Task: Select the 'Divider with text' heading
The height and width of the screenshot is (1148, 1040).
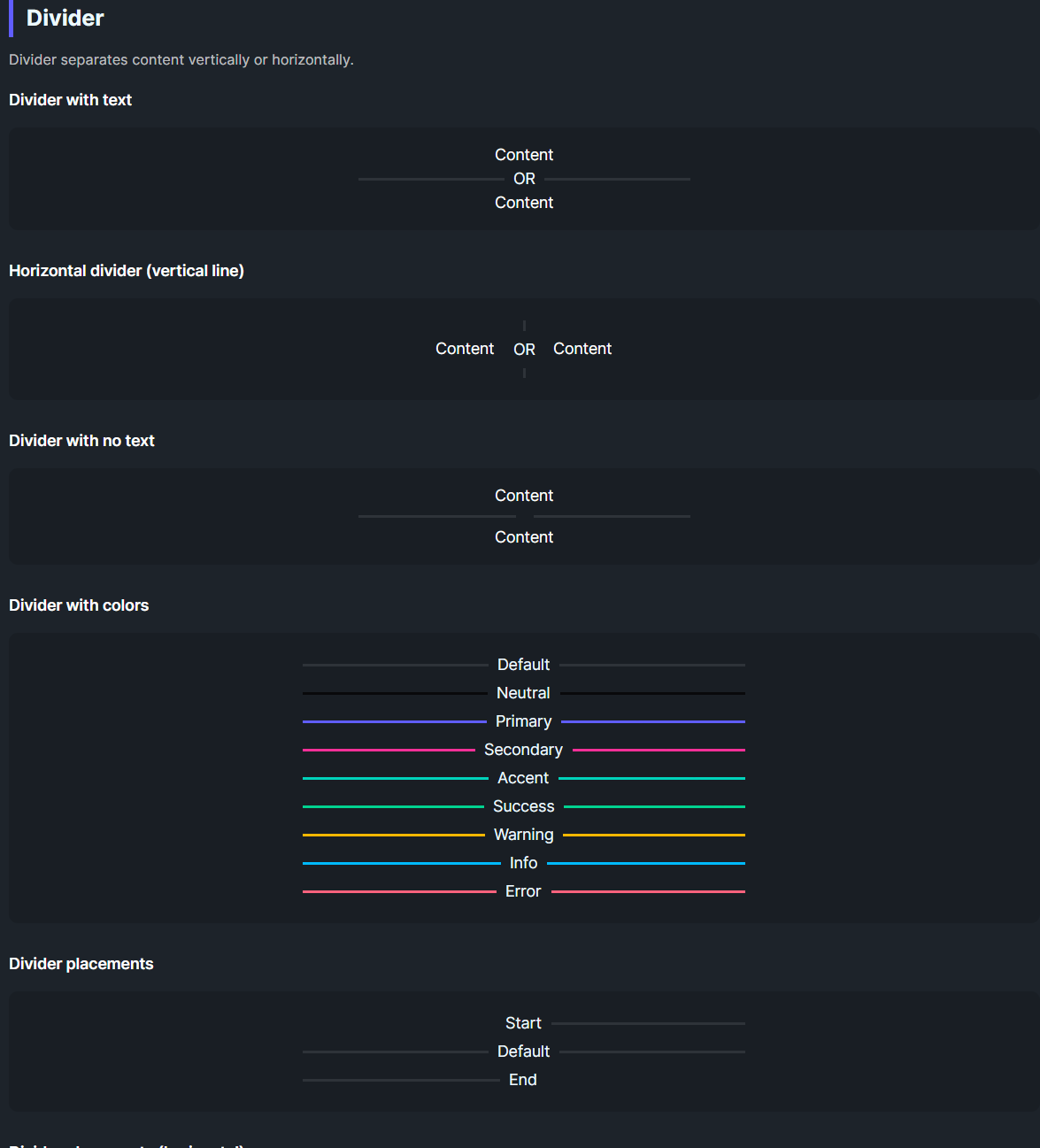Action: (70, 100)
